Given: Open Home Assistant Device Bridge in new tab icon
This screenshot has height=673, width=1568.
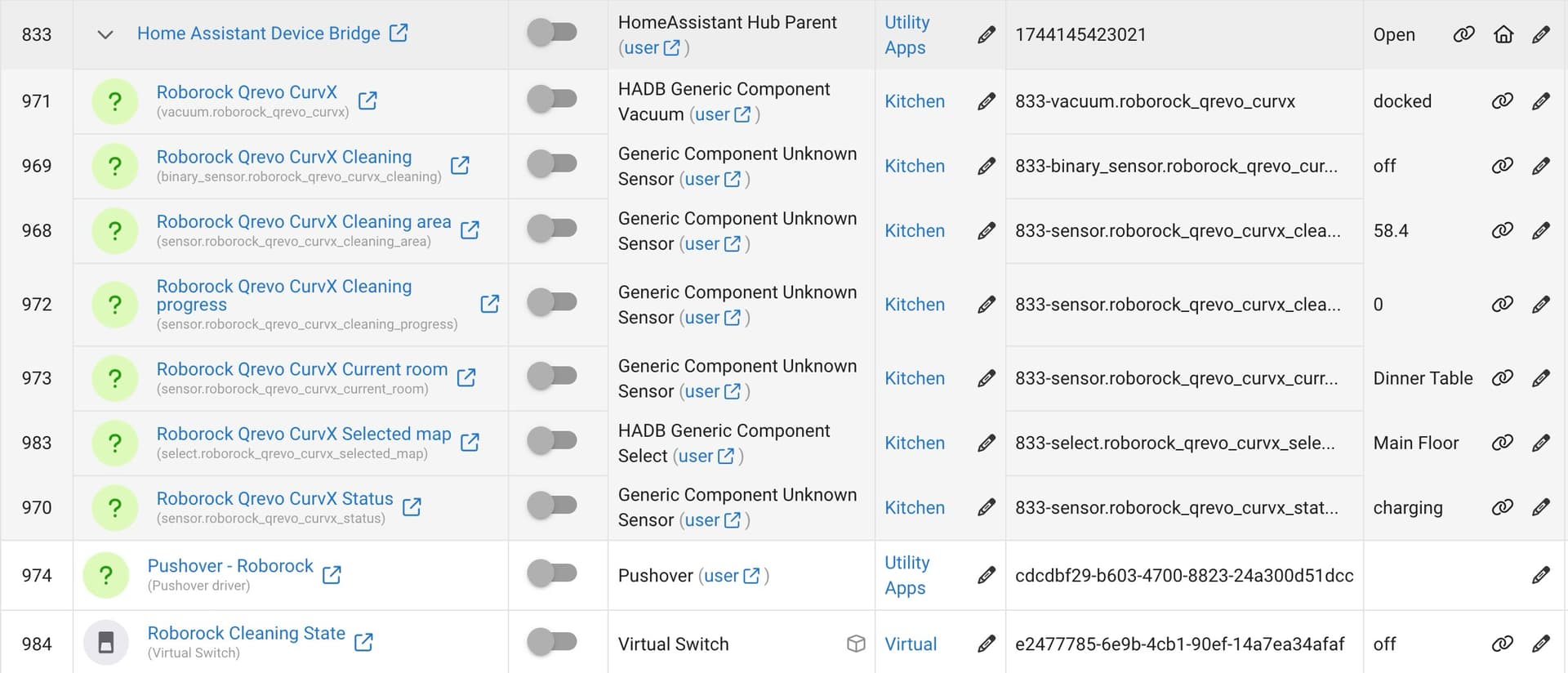Looking at the screenshot, I should coord(399,33).
